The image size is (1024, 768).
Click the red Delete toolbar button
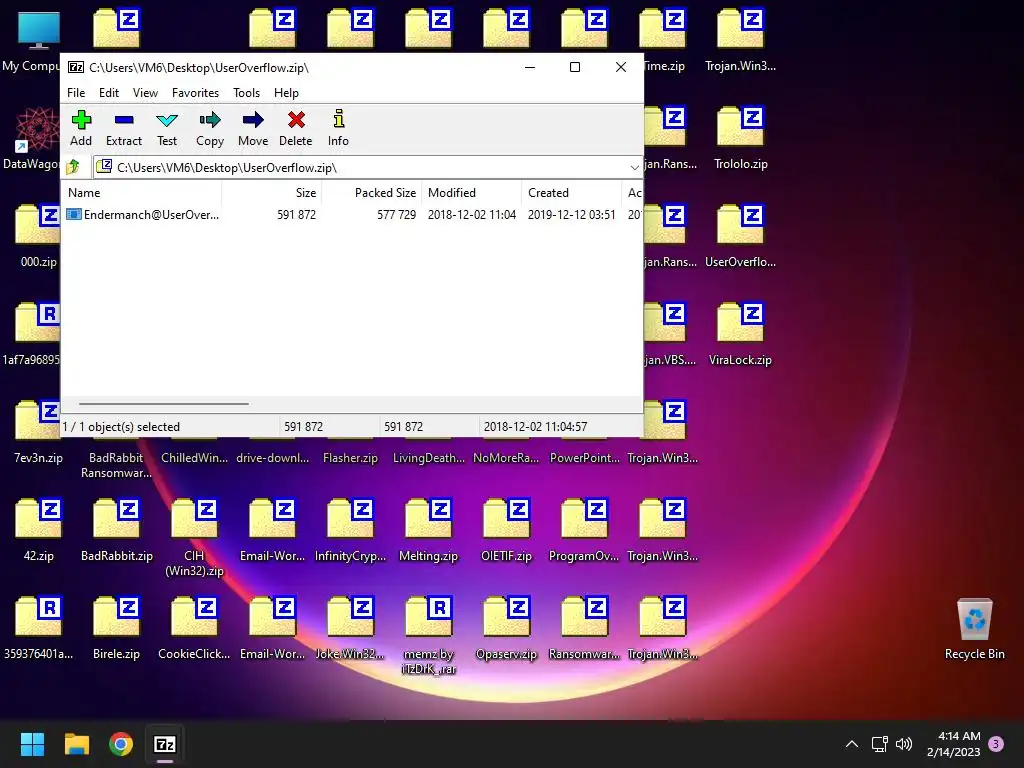click(x=296, y=128)
